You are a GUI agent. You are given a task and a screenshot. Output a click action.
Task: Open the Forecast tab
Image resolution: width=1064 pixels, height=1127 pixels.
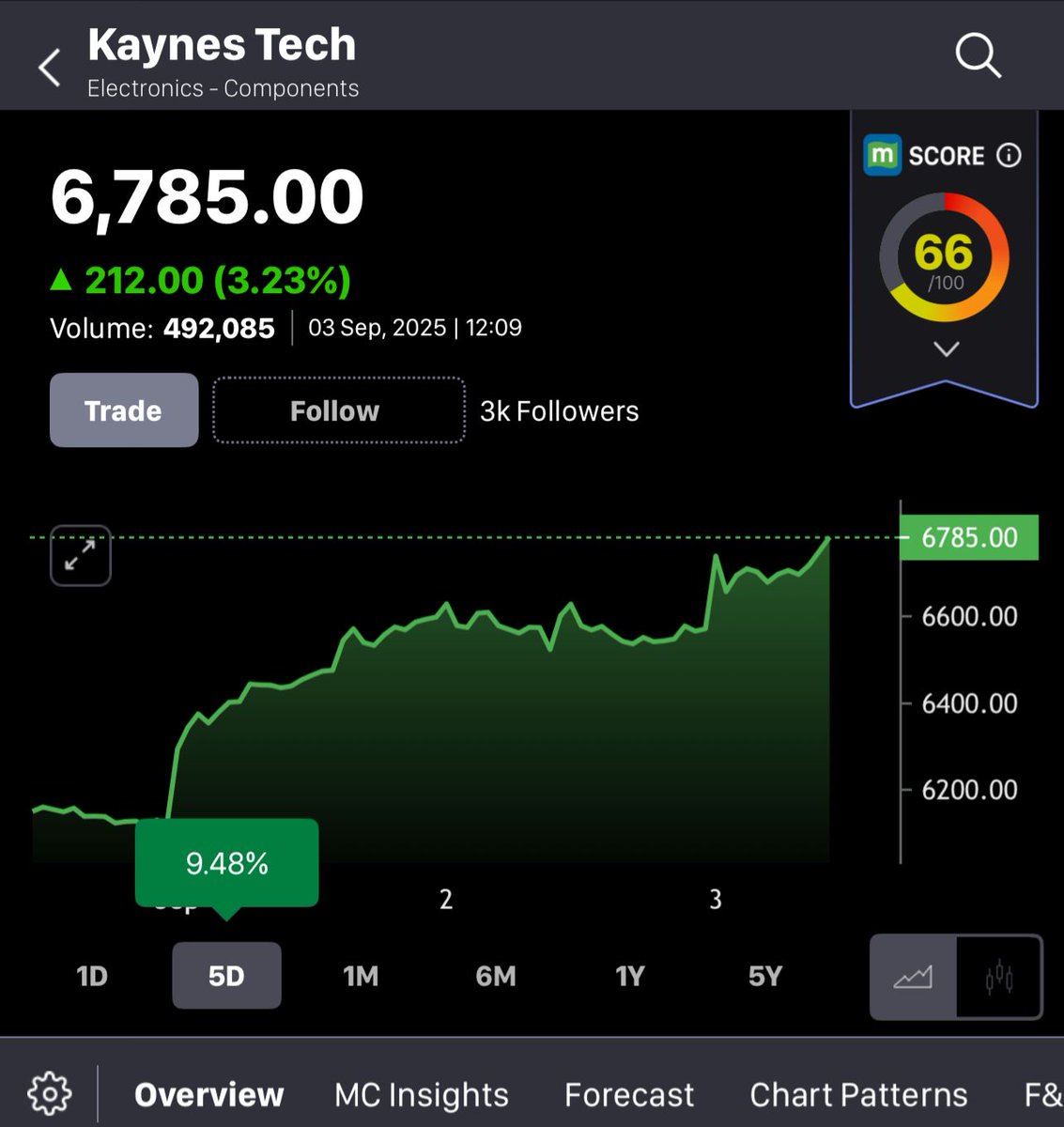pyautogui.click(x=629, y=1095)
